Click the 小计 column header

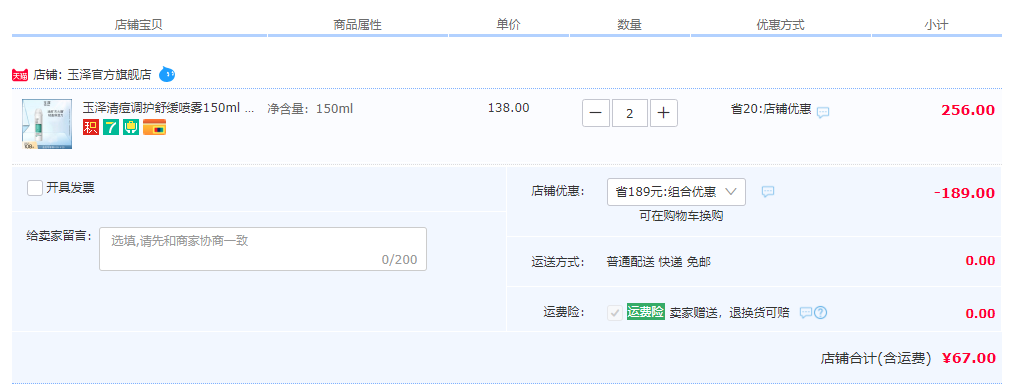coord(936,25)
